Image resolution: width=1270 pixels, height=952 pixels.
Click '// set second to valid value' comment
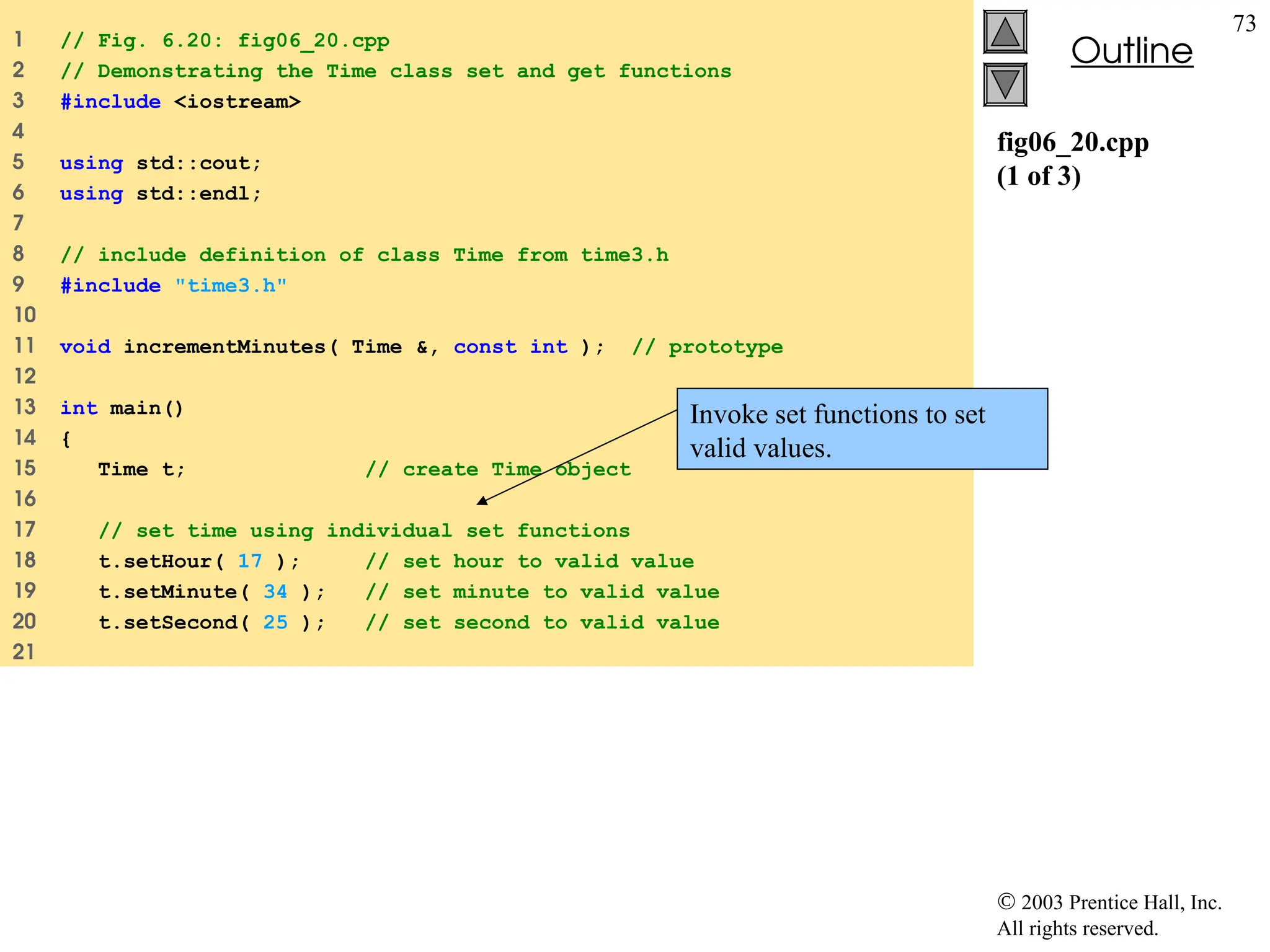click(x=542, y=623)
